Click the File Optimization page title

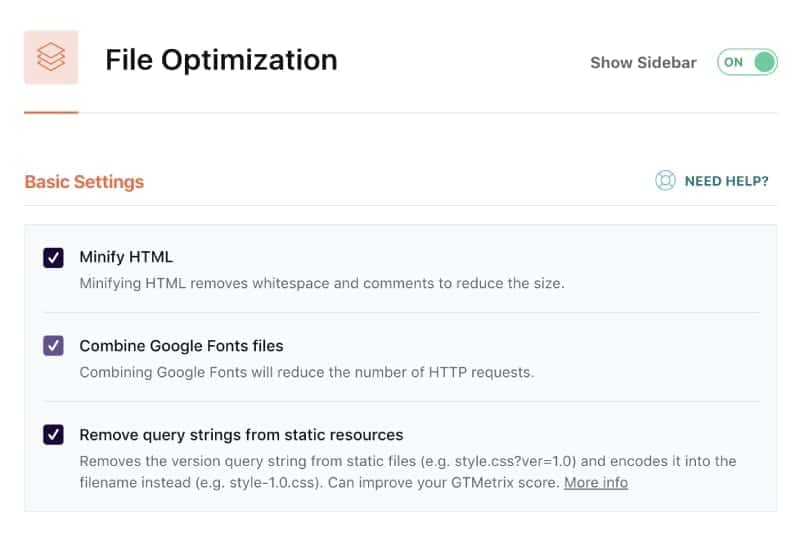[221, 60]
